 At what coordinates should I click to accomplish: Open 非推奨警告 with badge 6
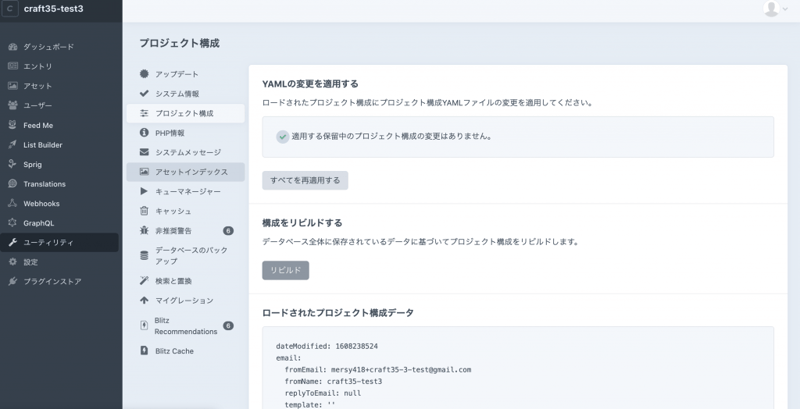point(181,231)
